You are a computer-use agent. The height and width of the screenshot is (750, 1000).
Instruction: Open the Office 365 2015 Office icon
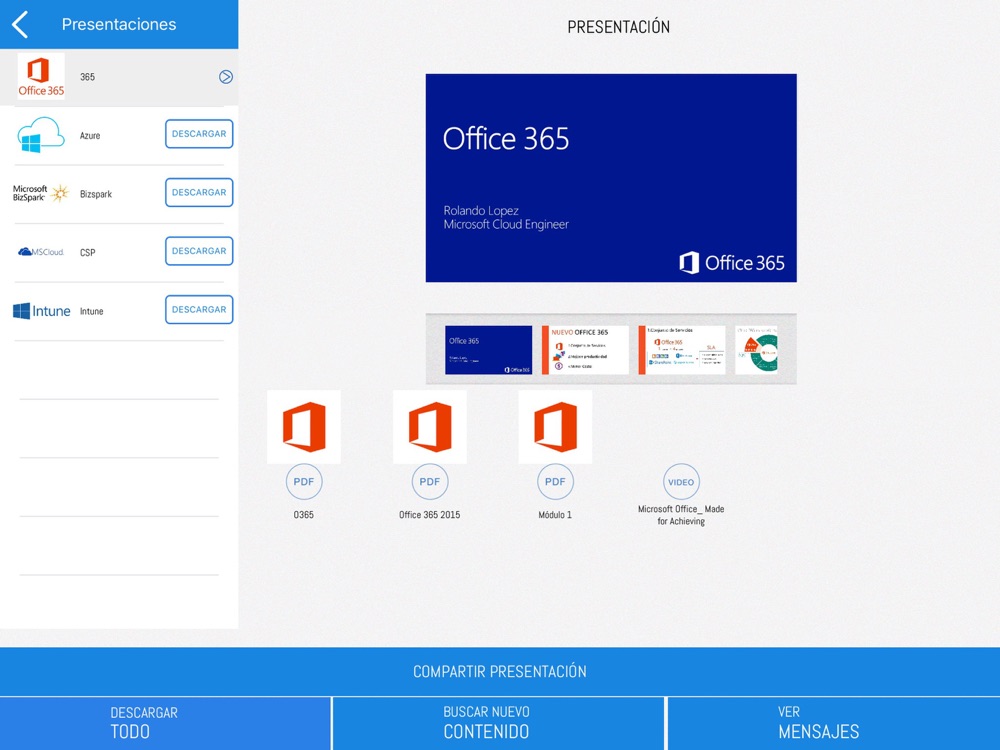(x=430, y=427)
